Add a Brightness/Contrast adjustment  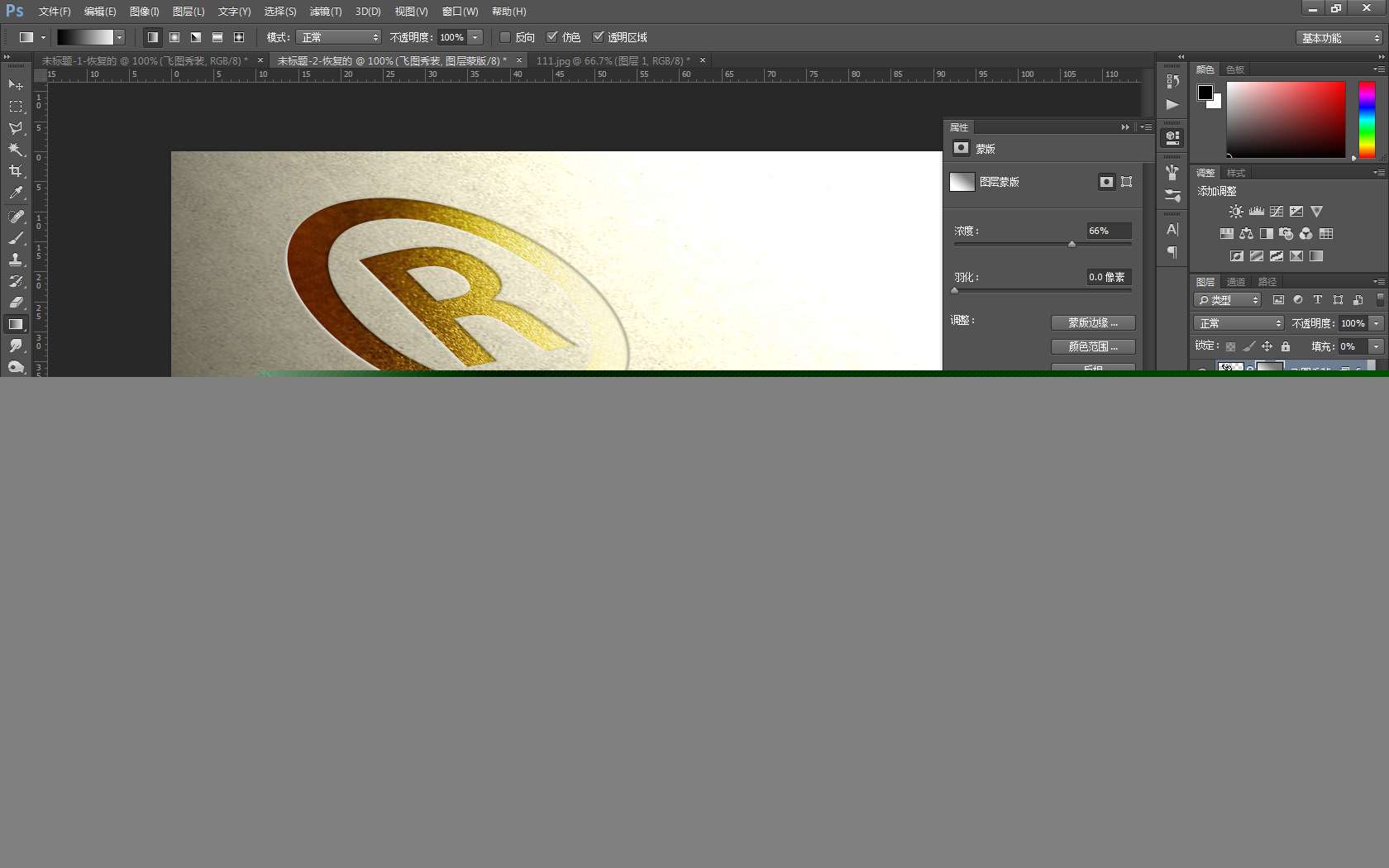click(1236, 212)
